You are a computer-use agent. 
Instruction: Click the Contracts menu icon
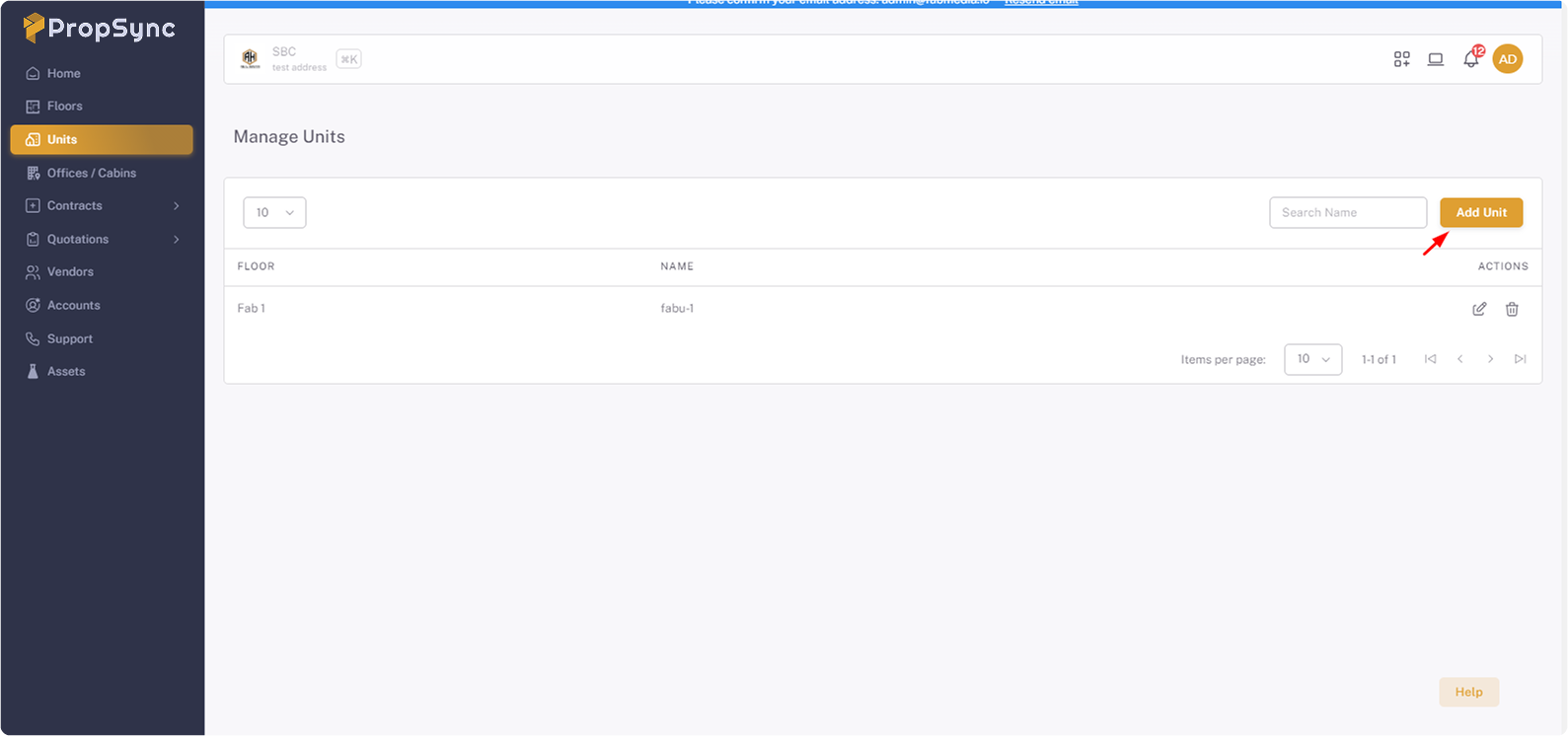[x=33, y=206]
